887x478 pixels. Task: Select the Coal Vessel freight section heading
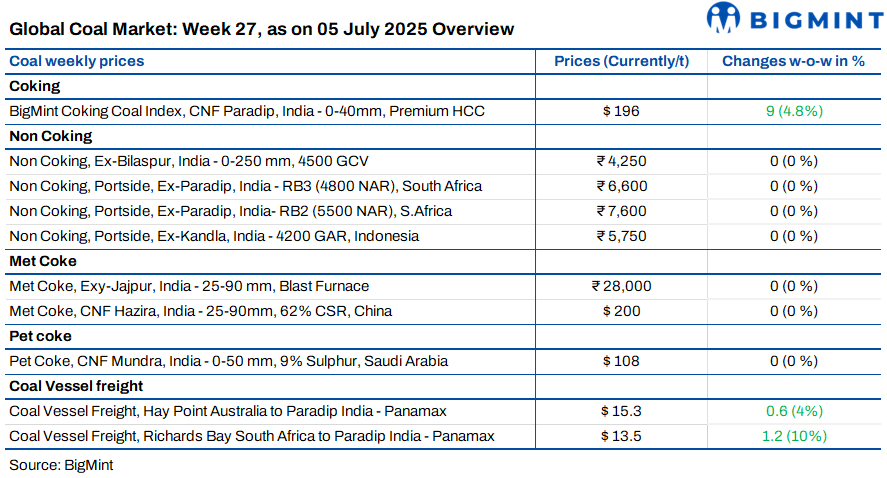pyautogui.click(x=76, y=386)
